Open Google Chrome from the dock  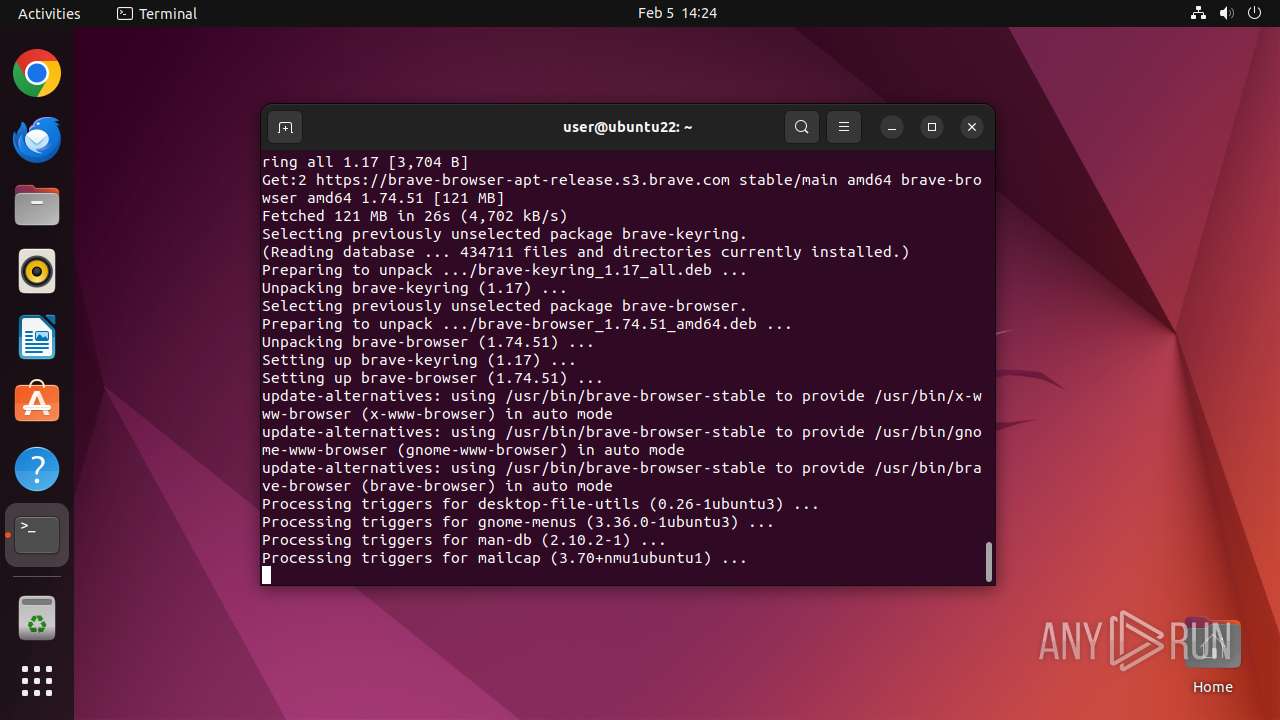click(x=37, y=74)
